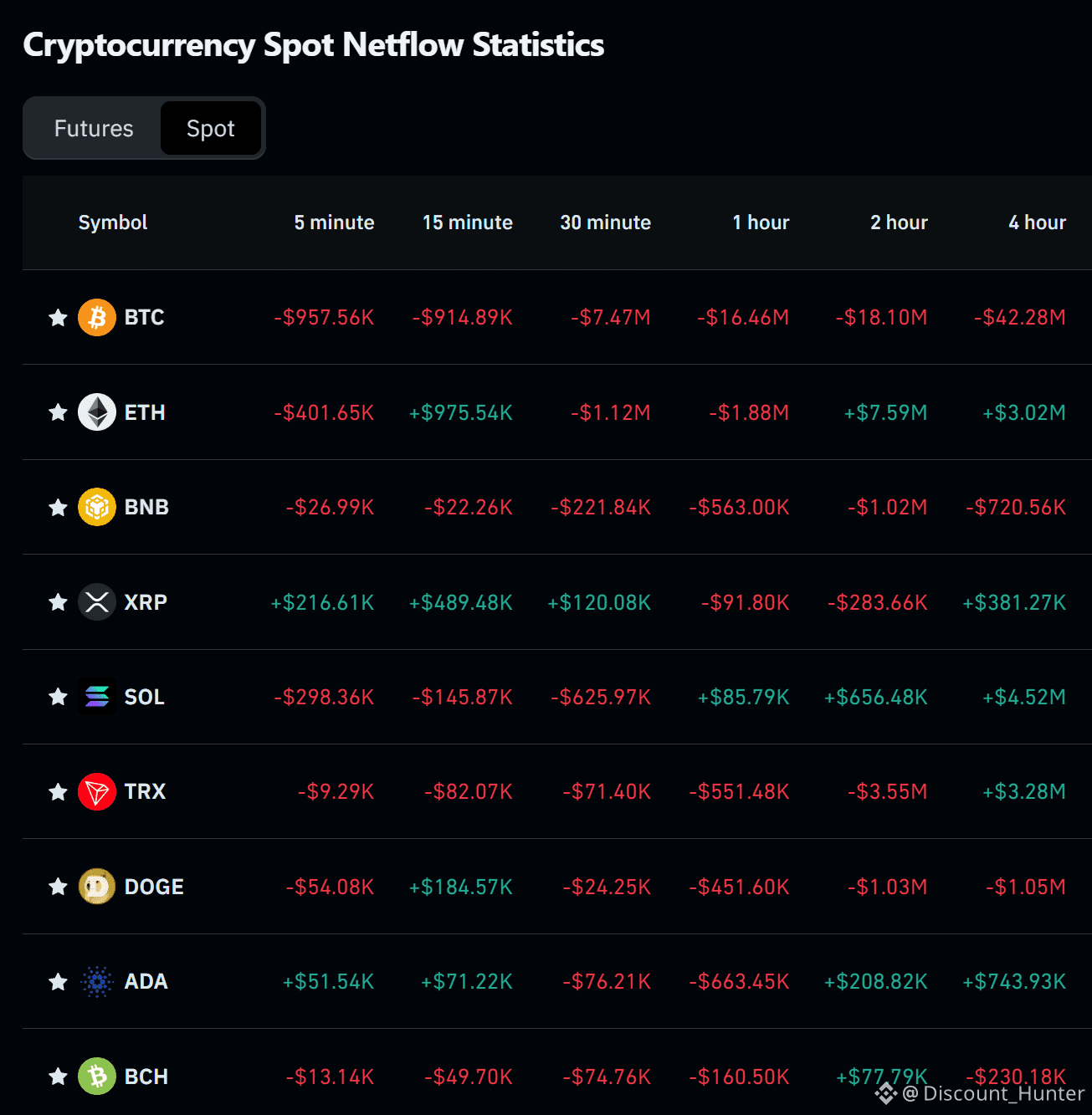Sort by the 5 minute column header
The height and width of the screenshot is (1115, 1092).
pyautogui.click(x=334, y=222)
